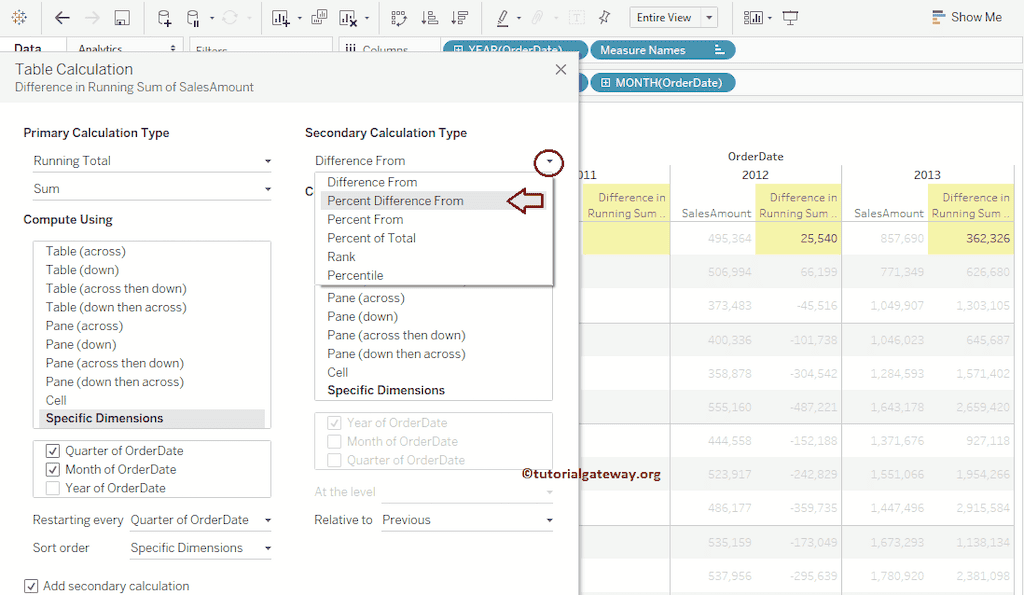This screenshot has height=595, width=1024.
Task: Open the Entire View fit dropdown
Action: (709, 18)
